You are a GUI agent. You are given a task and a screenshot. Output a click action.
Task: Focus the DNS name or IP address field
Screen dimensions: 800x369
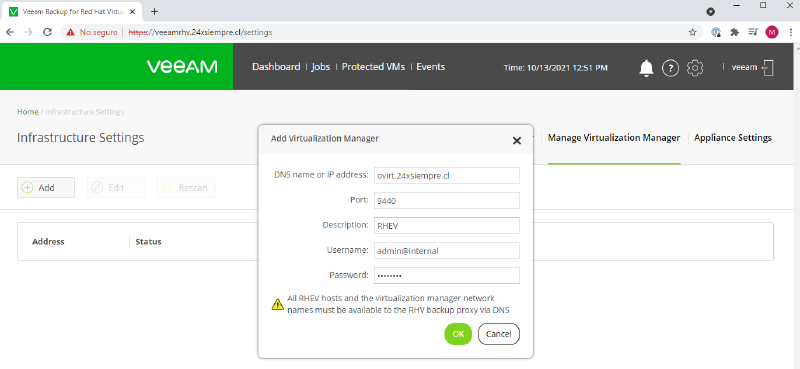(x=446, y=176)
